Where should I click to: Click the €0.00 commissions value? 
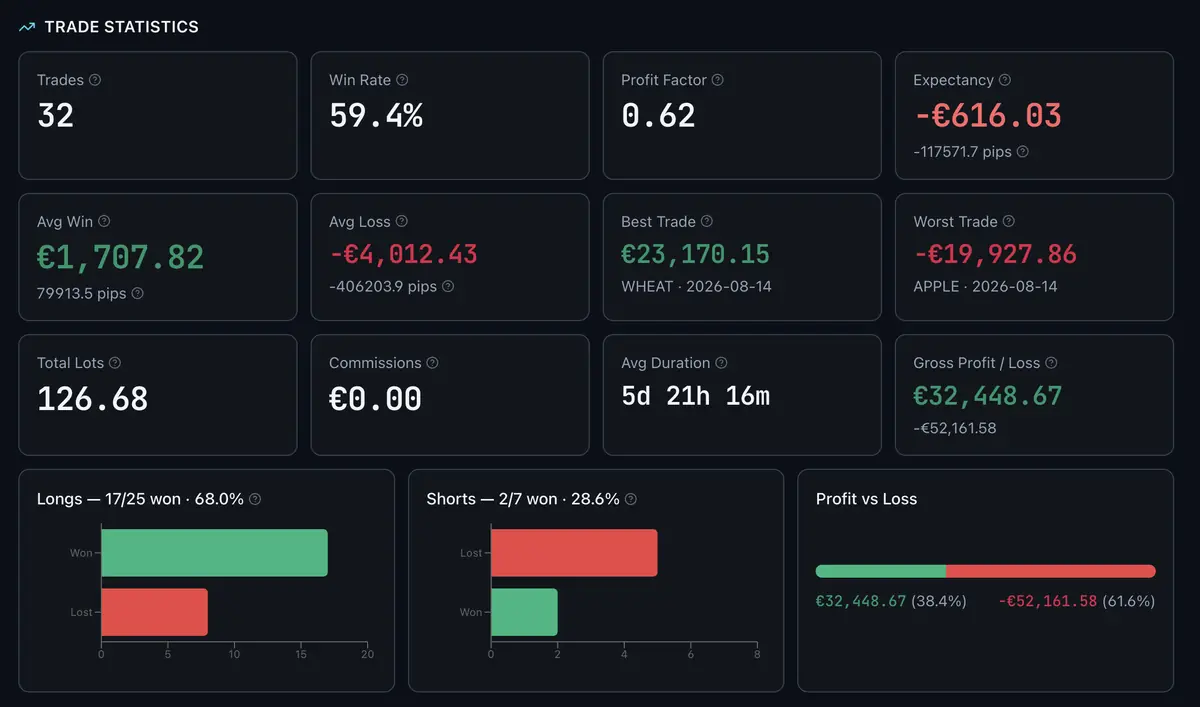(x=376, y=399)
